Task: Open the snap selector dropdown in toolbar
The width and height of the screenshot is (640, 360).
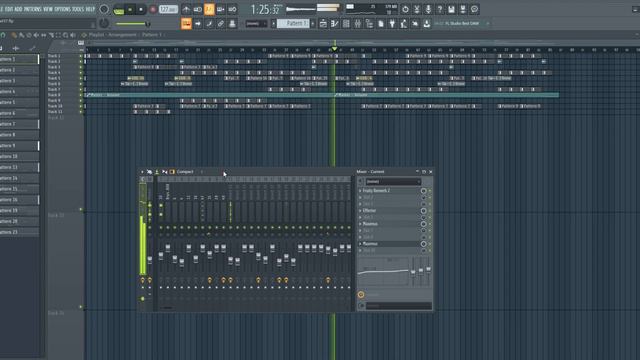Action: click(256, 24)
